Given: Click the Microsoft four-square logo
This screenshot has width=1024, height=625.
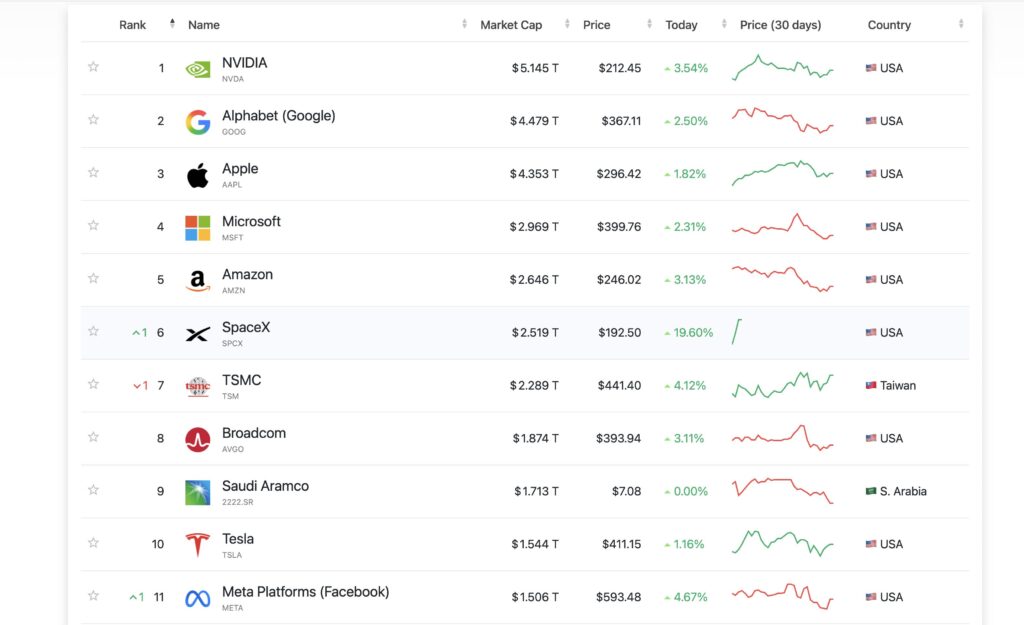Looking at the screenshot, I should click(197, 228).
